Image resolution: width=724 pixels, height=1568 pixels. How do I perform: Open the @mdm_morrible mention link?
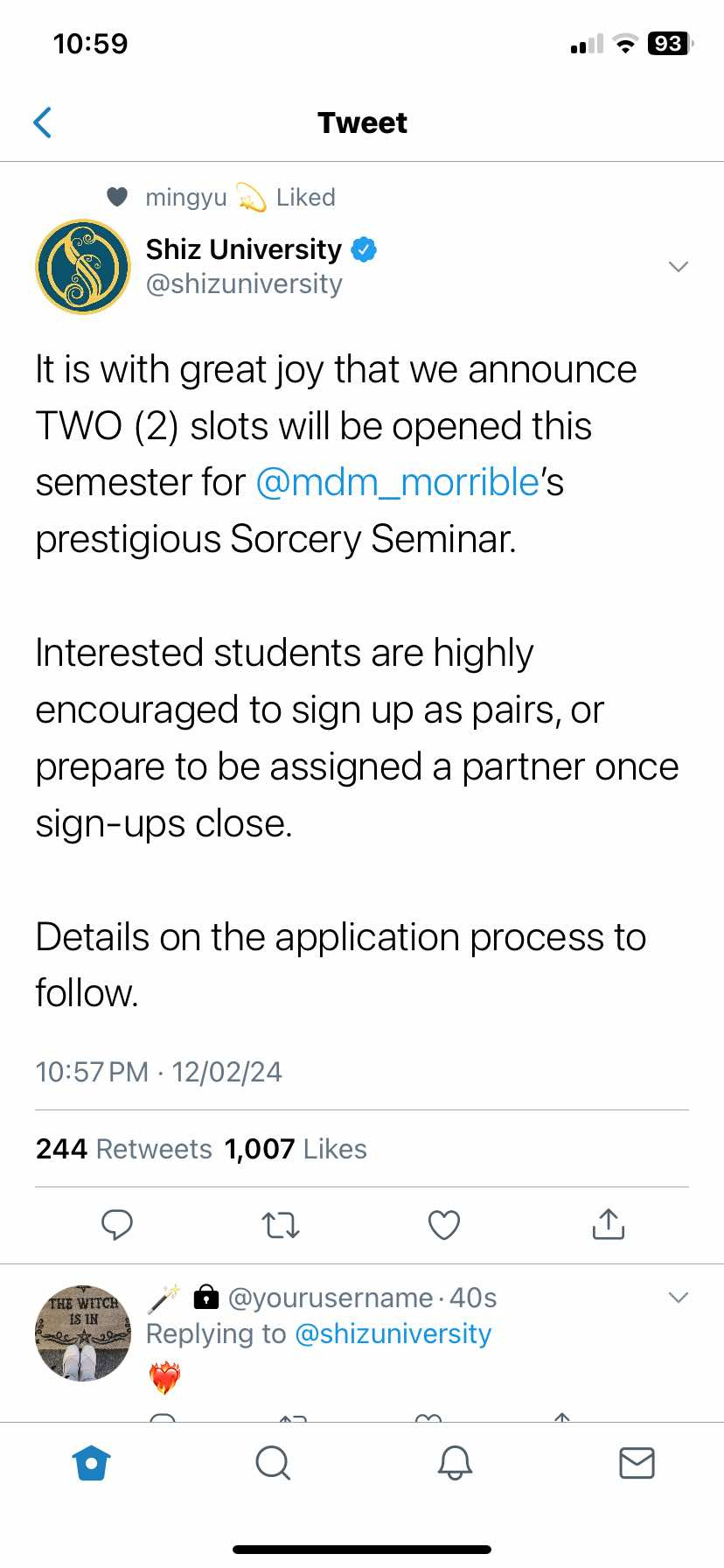pyautogui.click(x=397, y=482)
